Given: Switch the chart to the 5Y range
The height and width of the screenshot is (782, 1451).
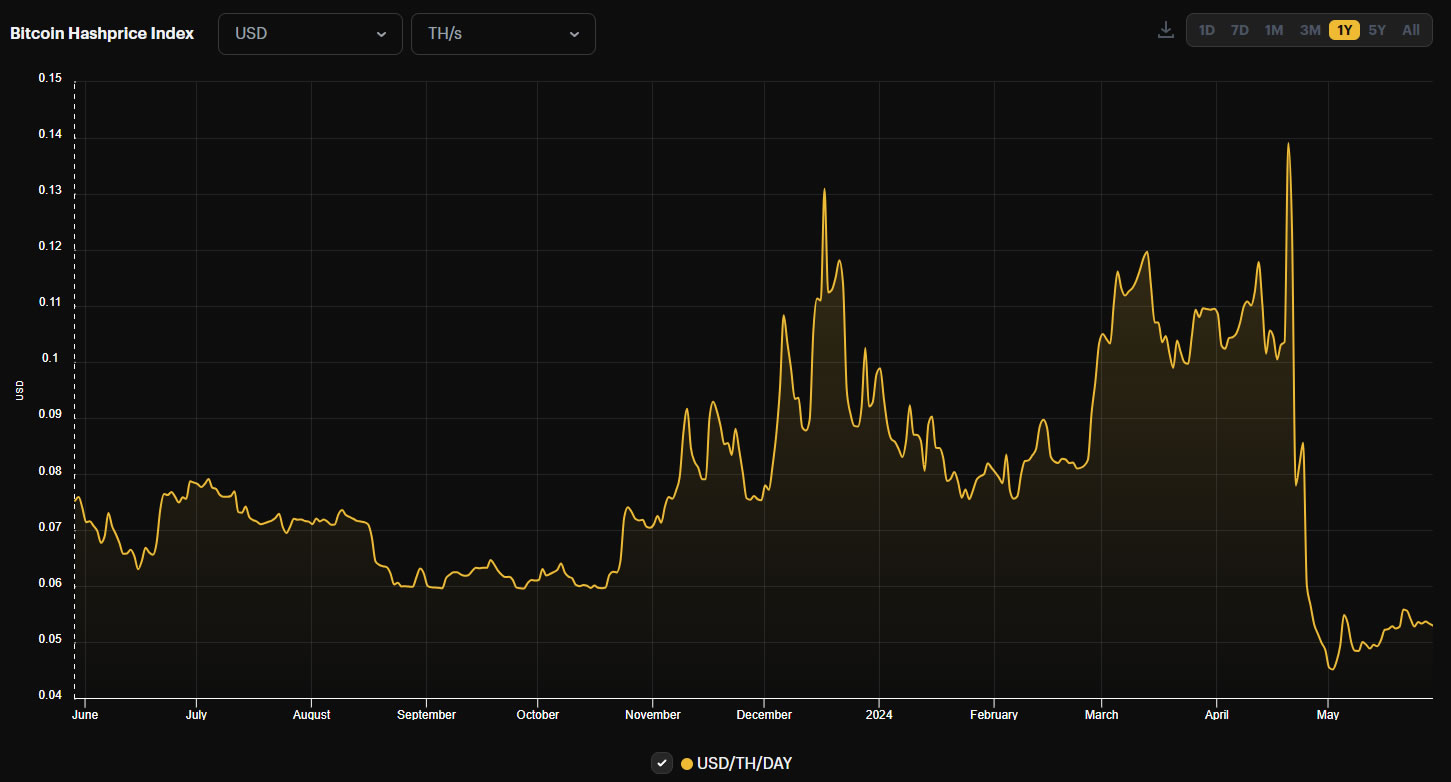Looking at the screenshot, I should 1377,30.
